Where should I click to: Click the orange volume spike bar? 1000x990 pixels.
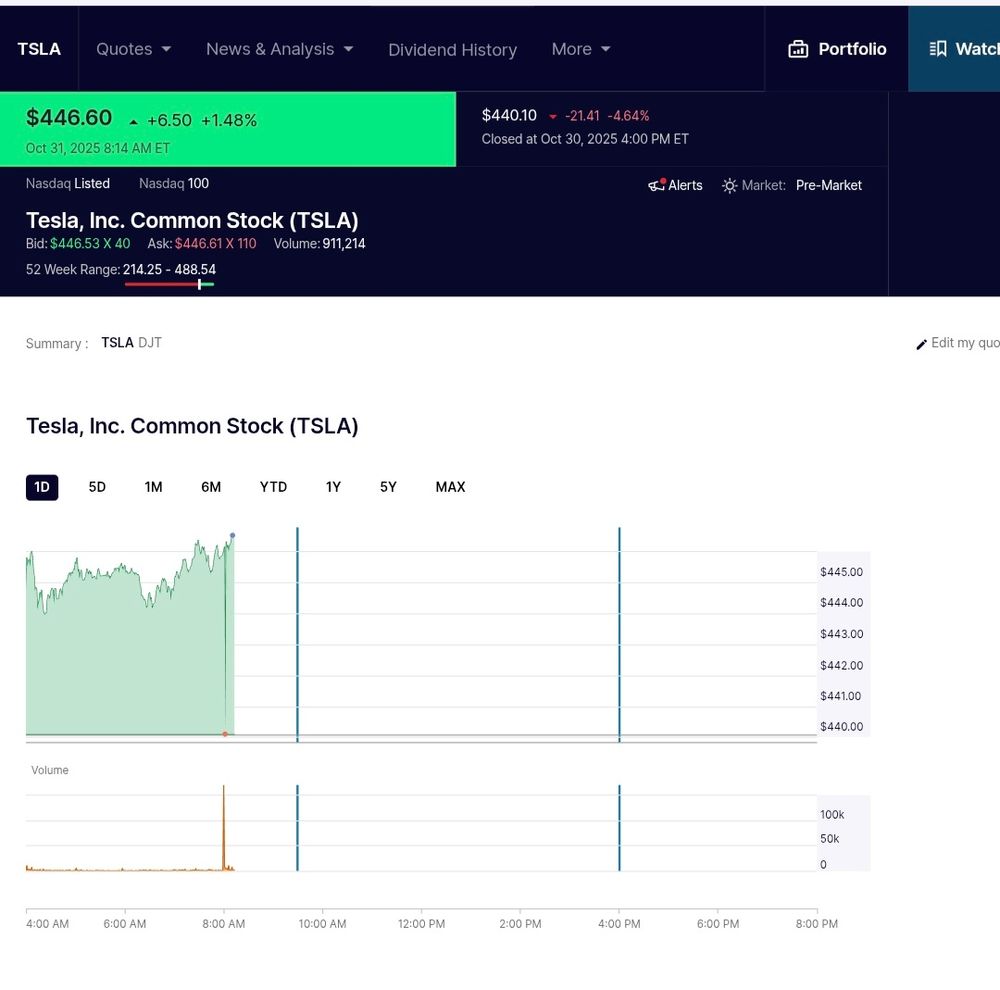pyautogui.click(x=224, y=828)
